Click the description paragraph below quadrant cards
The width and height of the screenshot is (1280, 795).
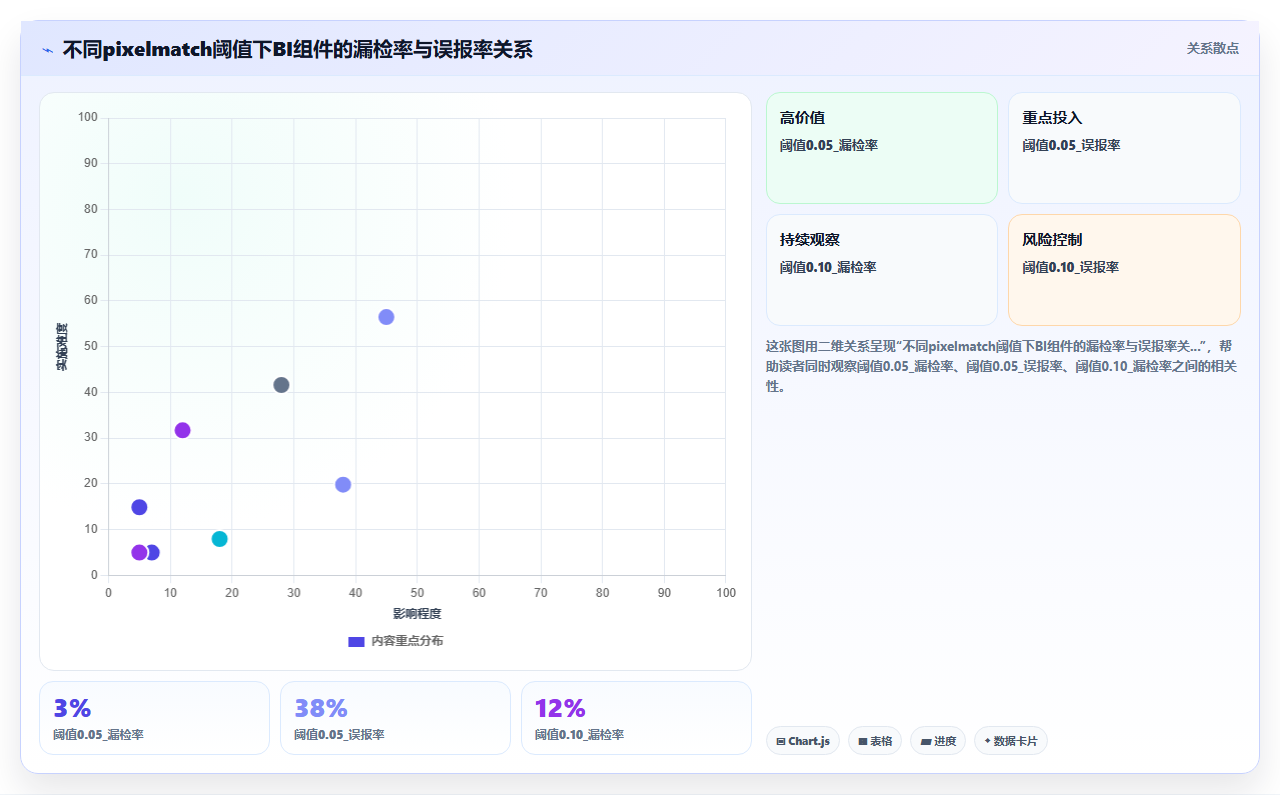pos(1002,366)
